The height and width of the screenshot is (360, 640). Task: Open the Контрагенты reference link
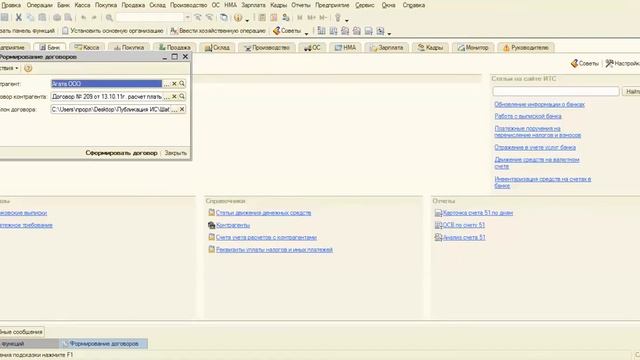coord(233,225)
